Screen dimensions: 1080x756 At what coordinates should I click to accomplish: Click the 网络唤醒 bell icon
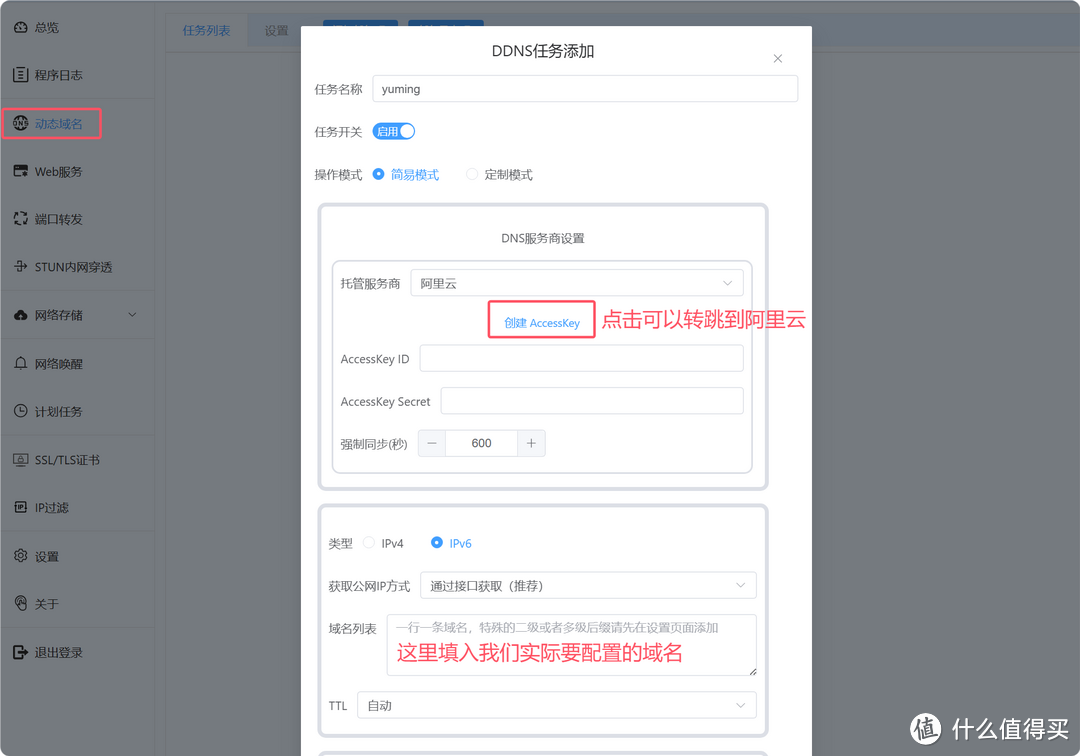tap(21, 364)
